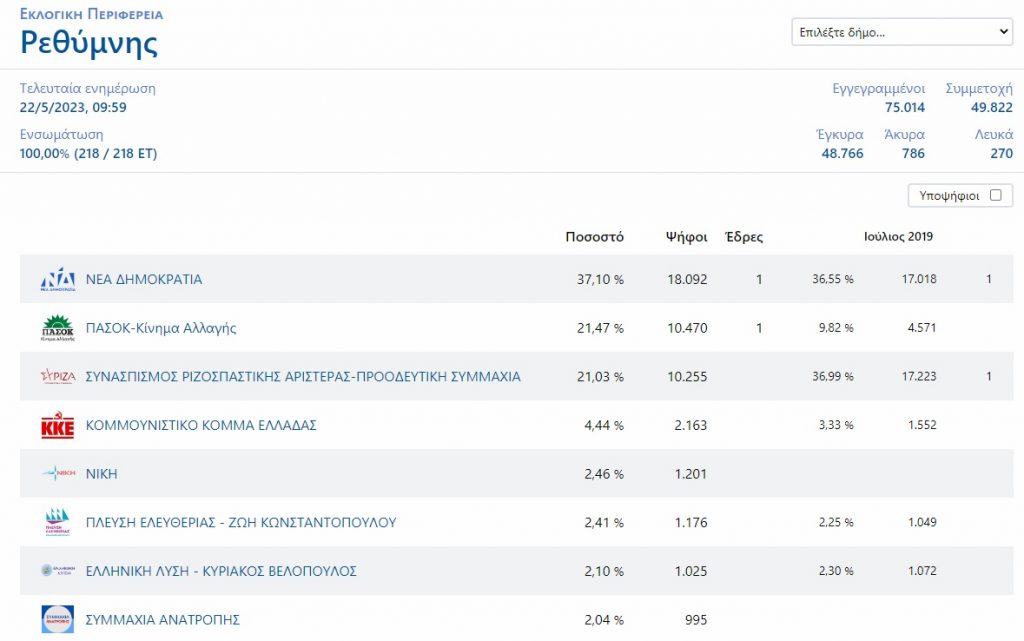Screen dimensions: 1024x641
Task: Select the ΕΛΛΗΝΙΚΗ ΛΥΣΗ - ΚΥΡΙΑΚΟΣ ΒΕΛΟΠΟΥΛΟΣ link
Action: [221, 571]
